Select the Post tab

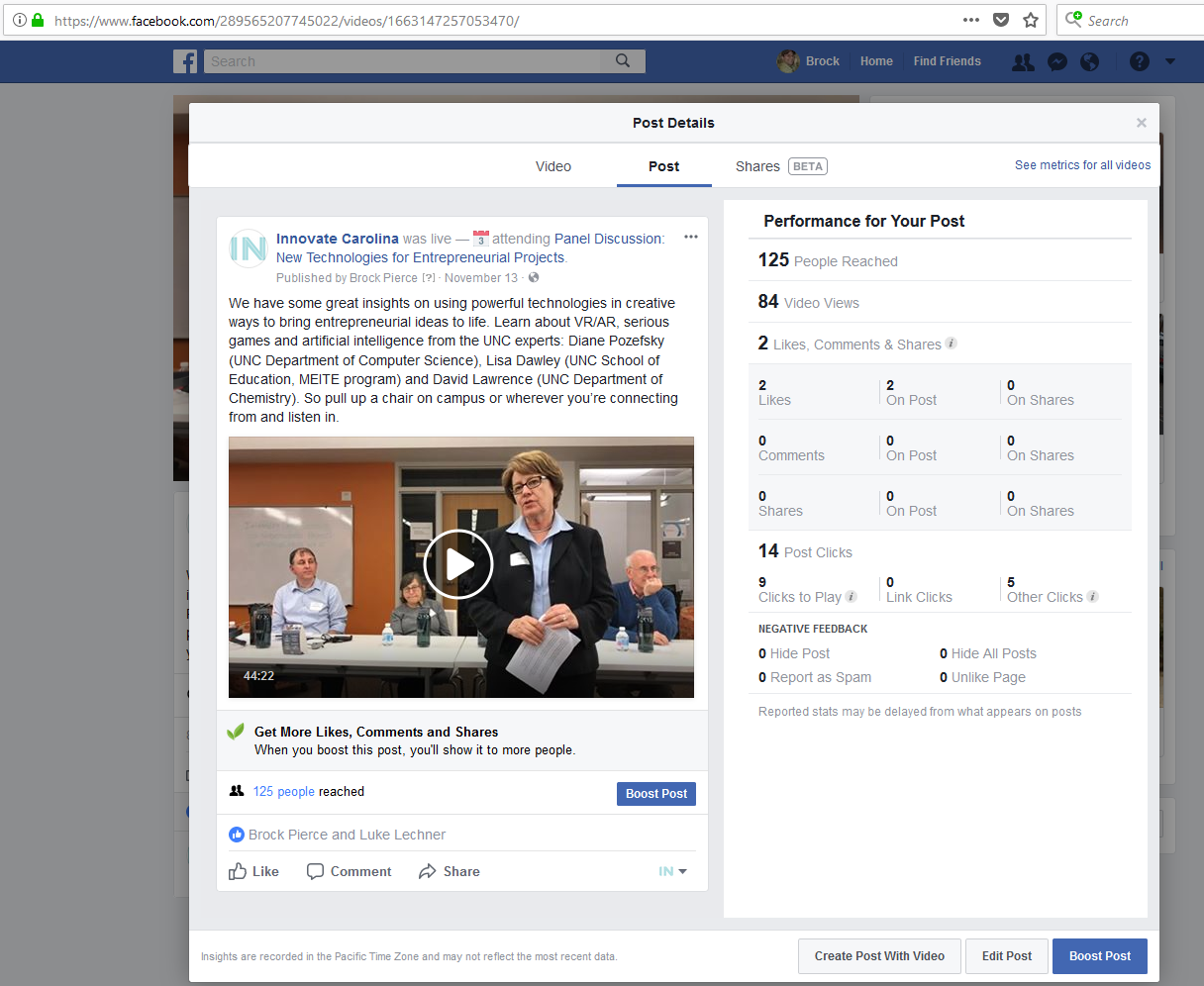point(664,166)
